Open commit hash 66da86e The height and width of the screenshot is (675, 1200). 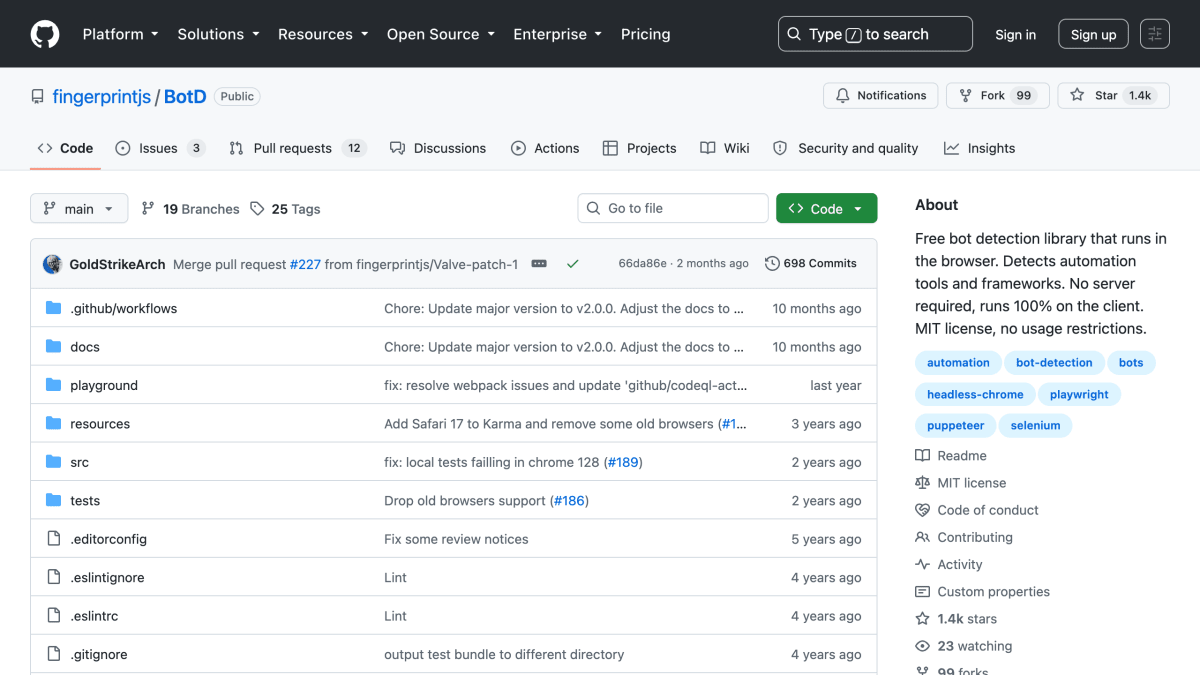point(642,264)
